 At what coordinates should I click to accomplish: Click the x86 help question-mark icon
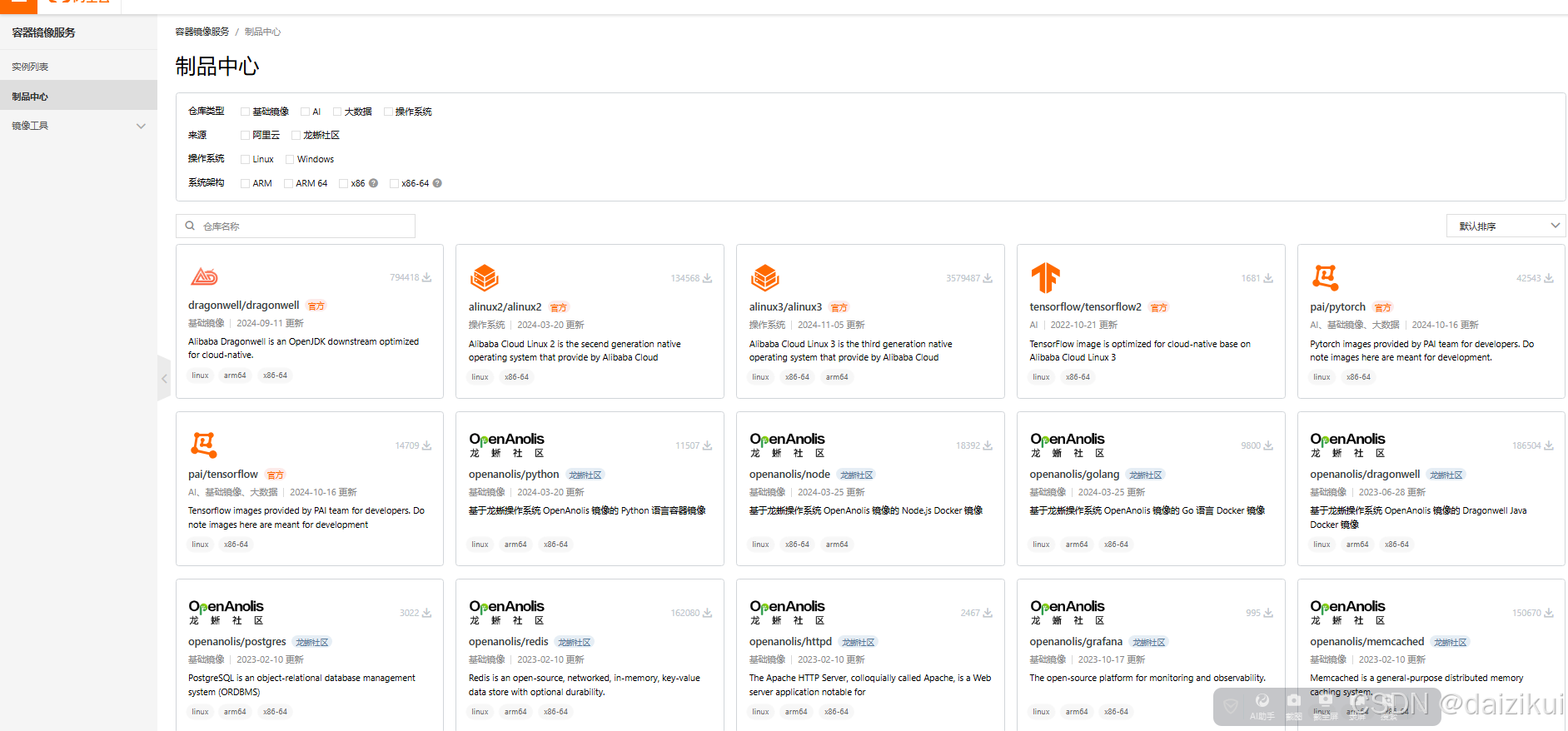point(373,183)
